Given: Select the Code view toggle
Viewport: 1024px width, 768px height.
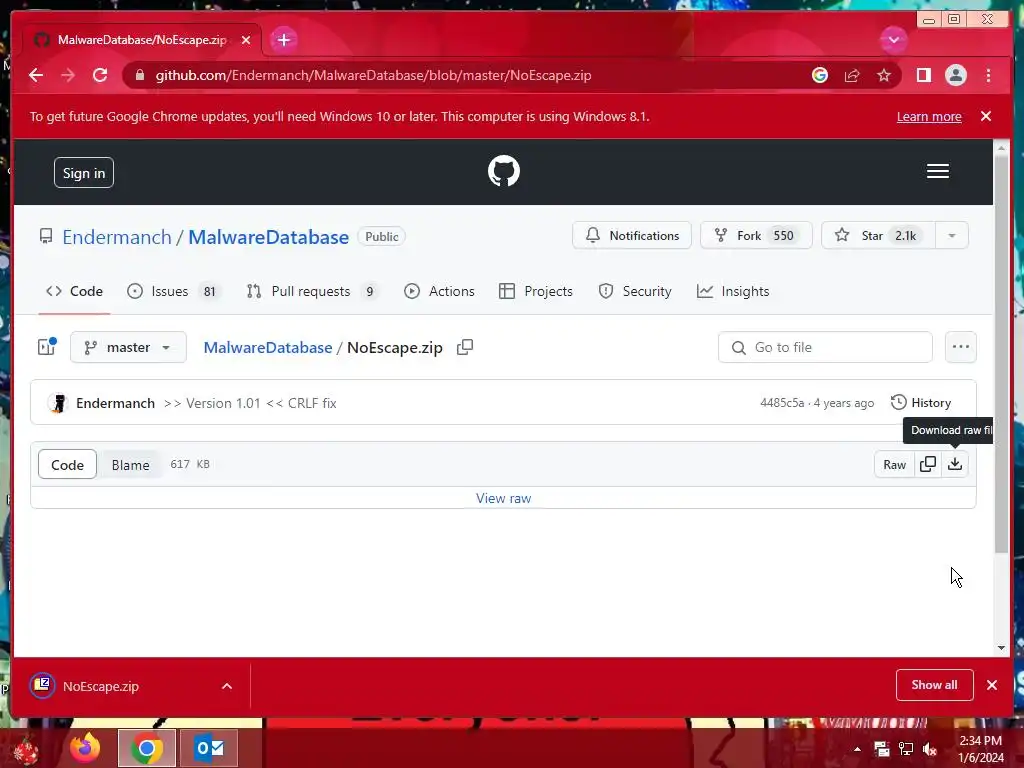Looking at the screenshot, I should point(67,464).
